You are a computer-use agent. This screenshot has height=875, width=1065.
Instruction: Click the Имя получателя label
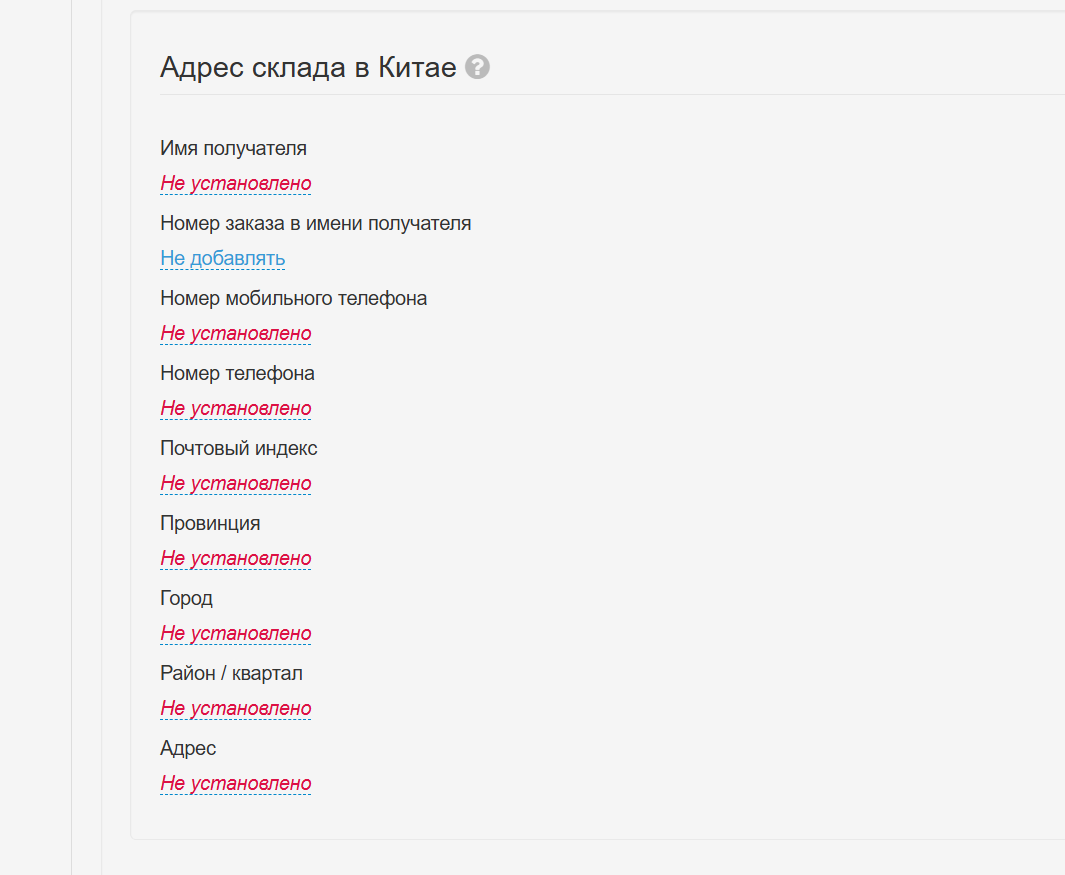tap(233, 149)
